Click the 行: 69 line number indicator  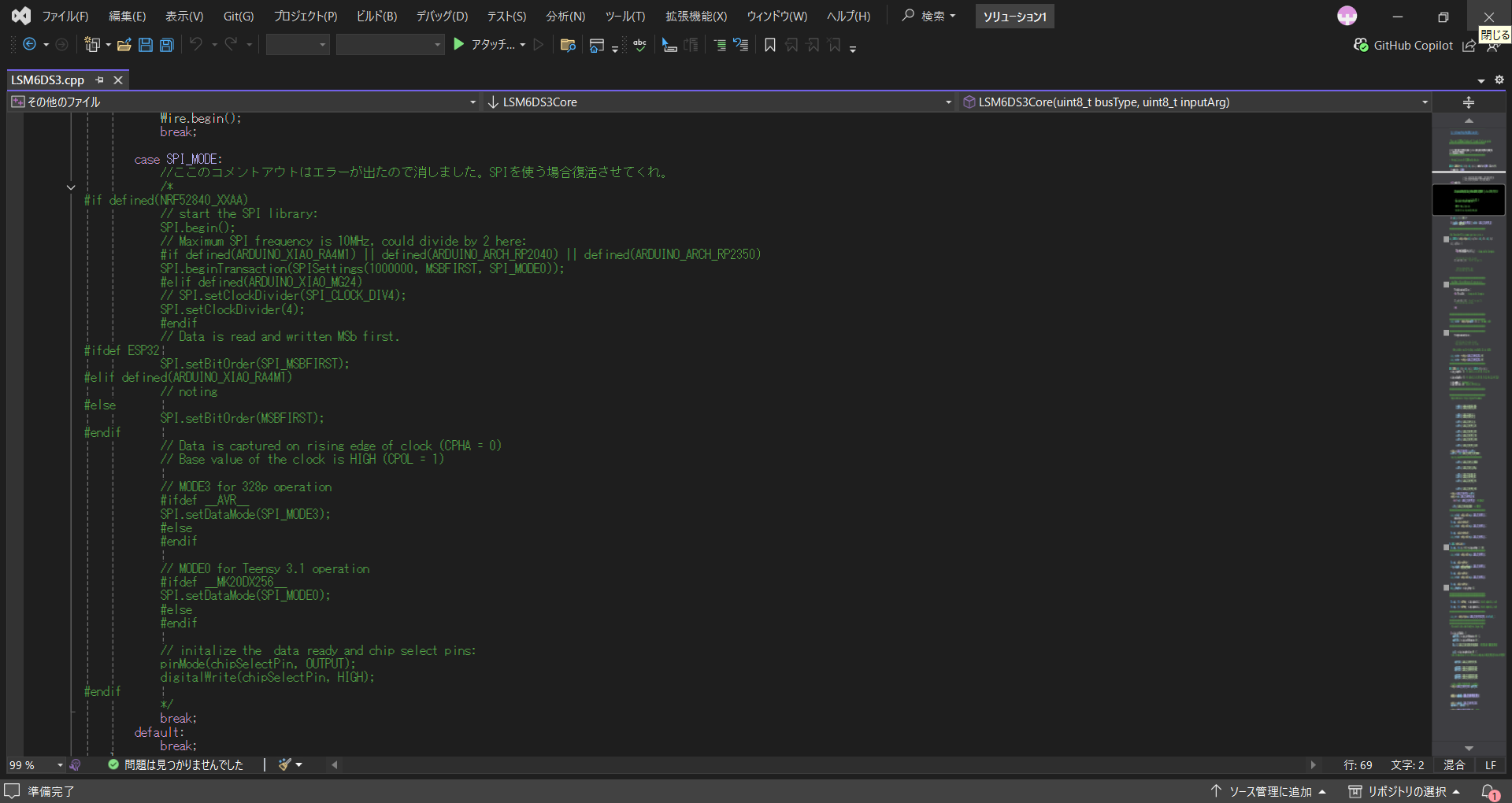1358,765
